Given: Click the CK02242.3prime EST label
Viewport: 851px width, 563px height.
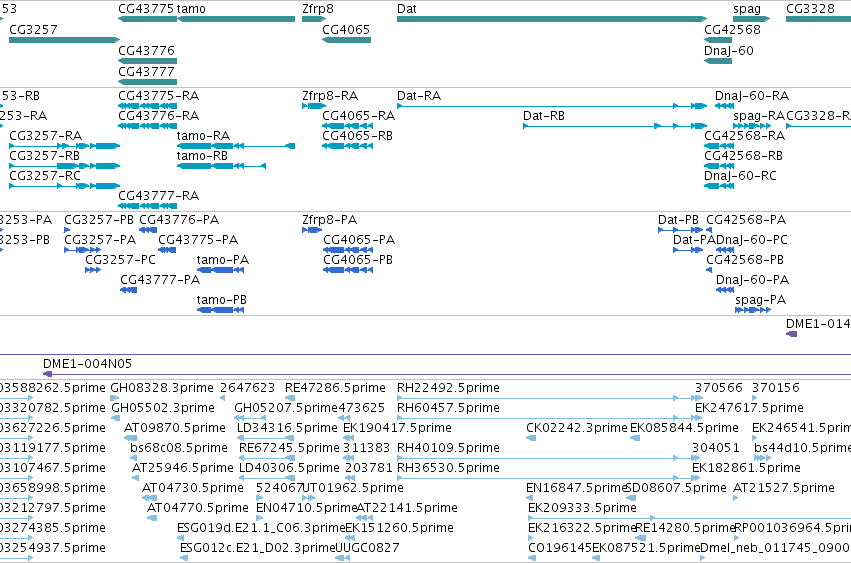Looking at the screenshot, I should [576, 428].
